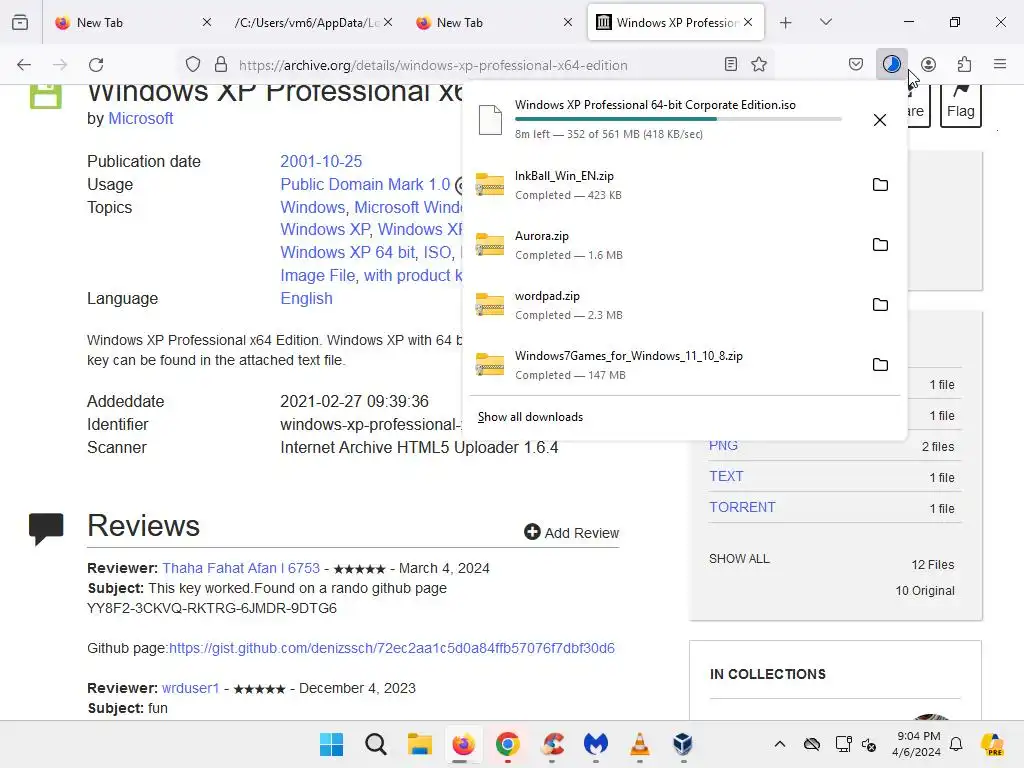Open Google Chrome from the taskbar
The image size is (1024, 768).
click(507, 744)
